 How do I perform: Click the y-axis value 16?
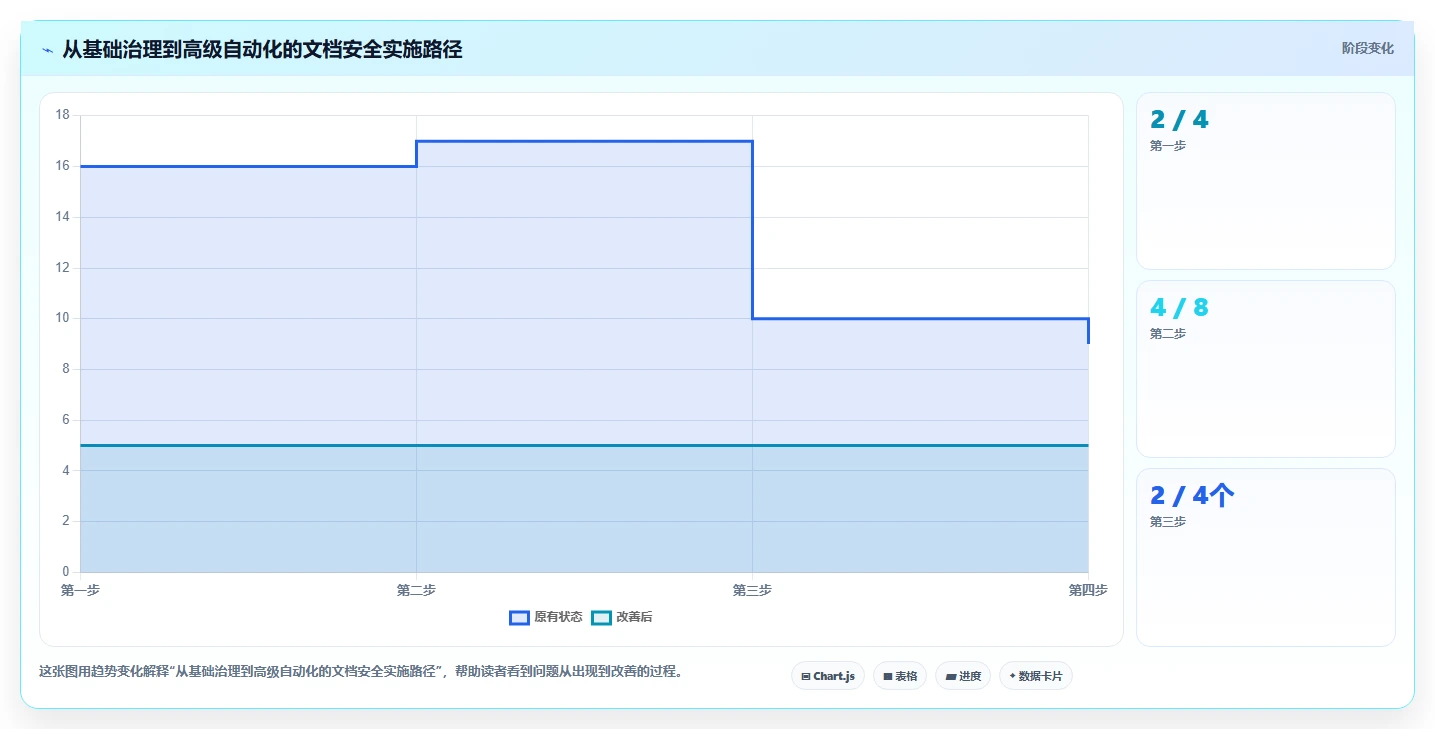pos(62,166)
